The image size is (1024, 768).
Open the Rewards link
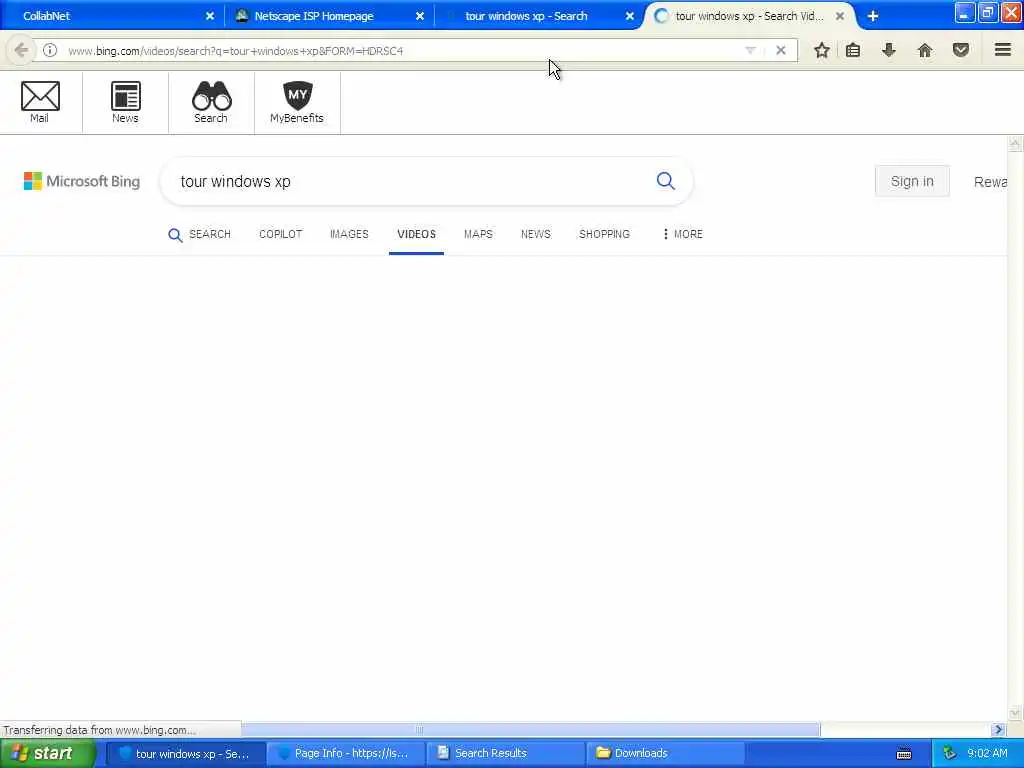click(990, 182)
